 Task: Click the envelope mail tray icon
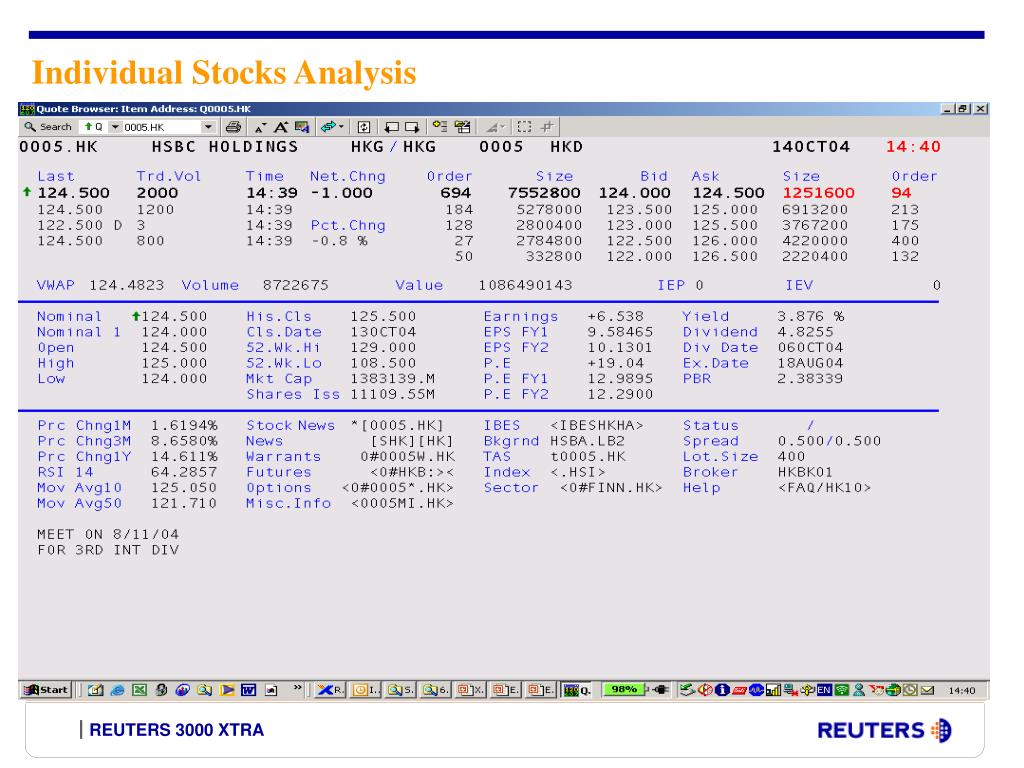point(927,690)
